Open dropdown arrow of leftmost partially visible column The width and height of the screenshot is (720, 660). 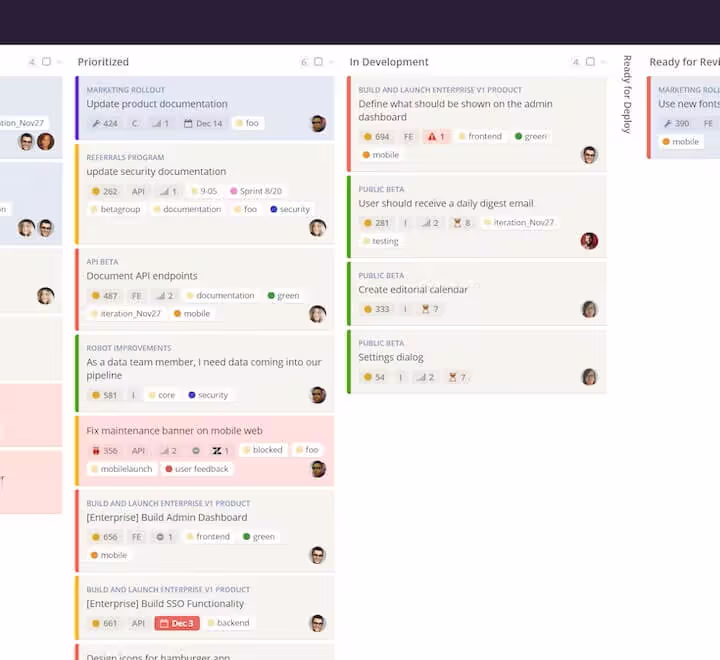pos(60,62)
